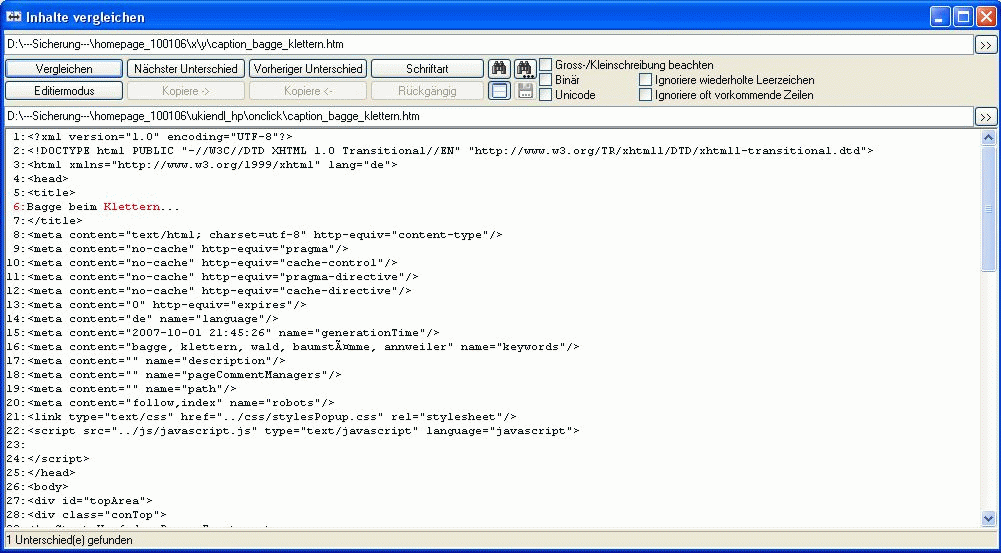Click line 20 robots meta tag
1001x553 pixels.
[x=181, y=403]
